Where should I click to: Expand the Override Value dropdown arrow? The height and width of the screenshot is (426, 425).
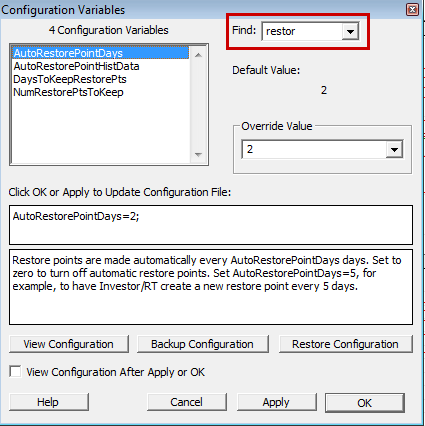[394, 149]
